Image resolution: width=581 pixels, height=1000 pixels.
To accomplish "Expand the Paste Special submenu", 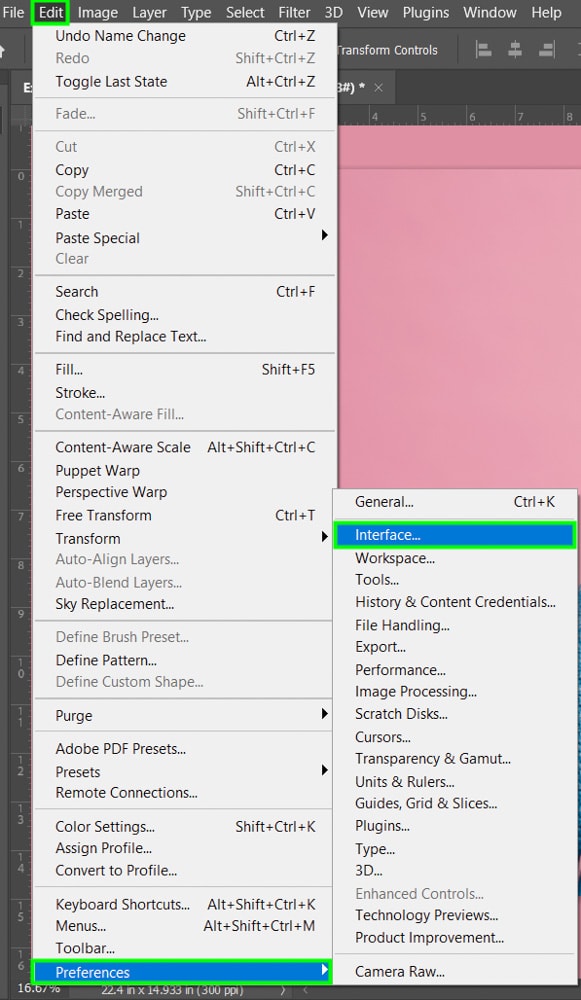I will (325, 235).
